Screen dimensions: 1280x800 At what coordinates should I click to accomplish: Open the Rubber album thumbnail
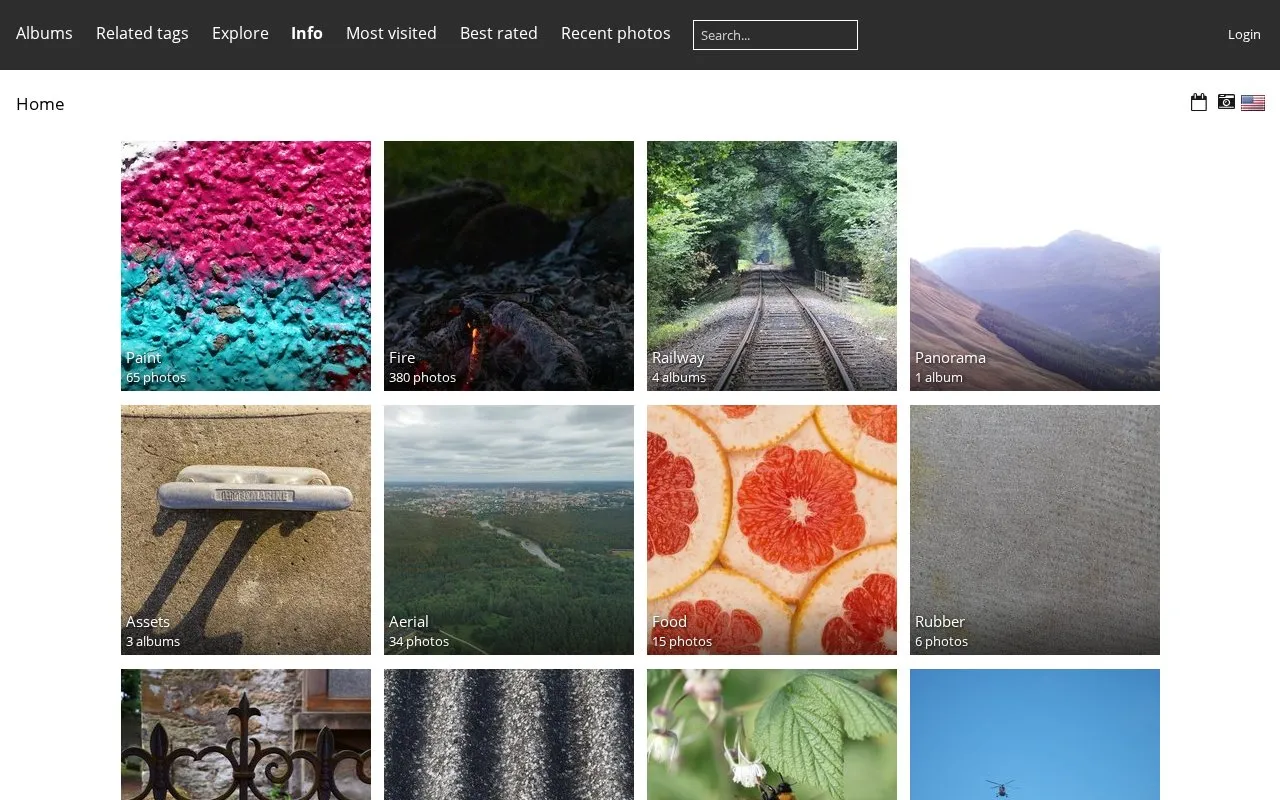click(1035, 530)
